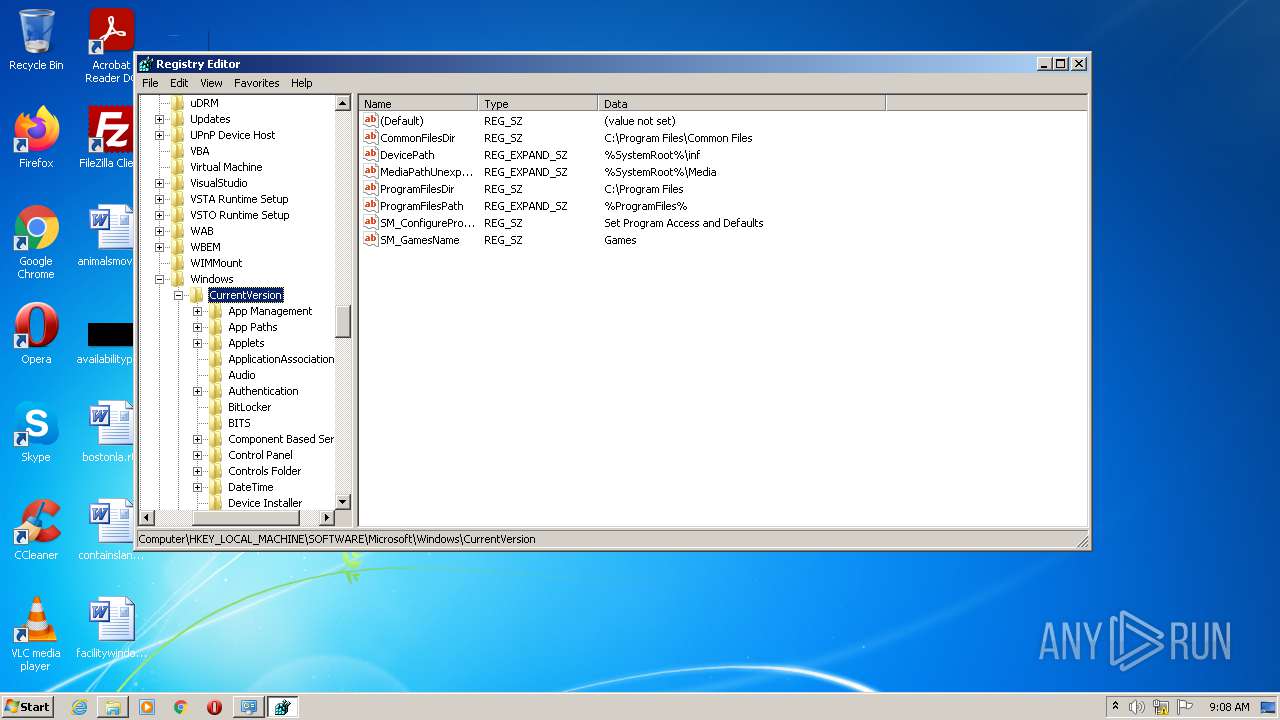Launch Firefox from the desktop

coord(36,137)
